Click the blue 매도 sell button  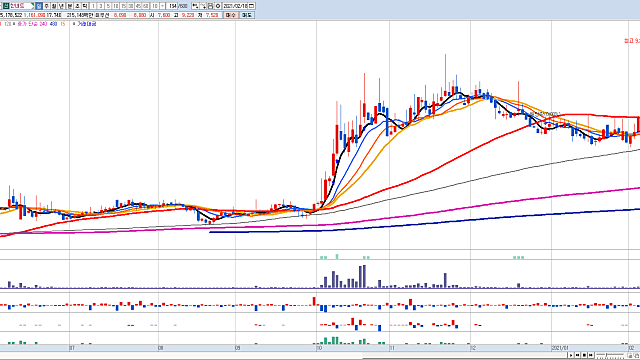[x=247, y=15]
